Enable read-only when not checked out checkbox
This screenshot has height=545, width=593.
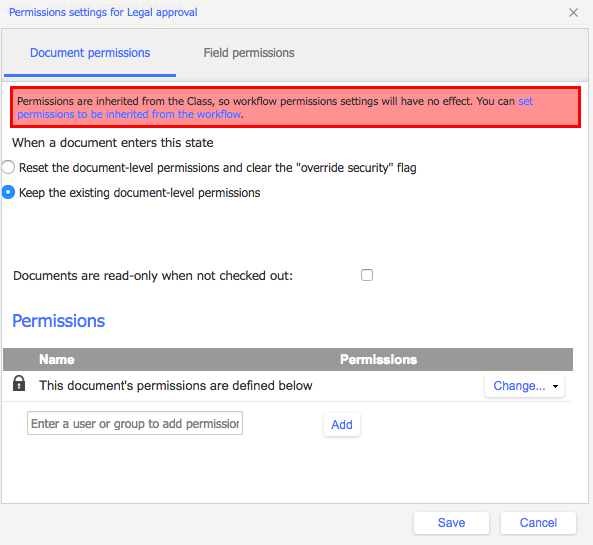[x=366, y=275]
